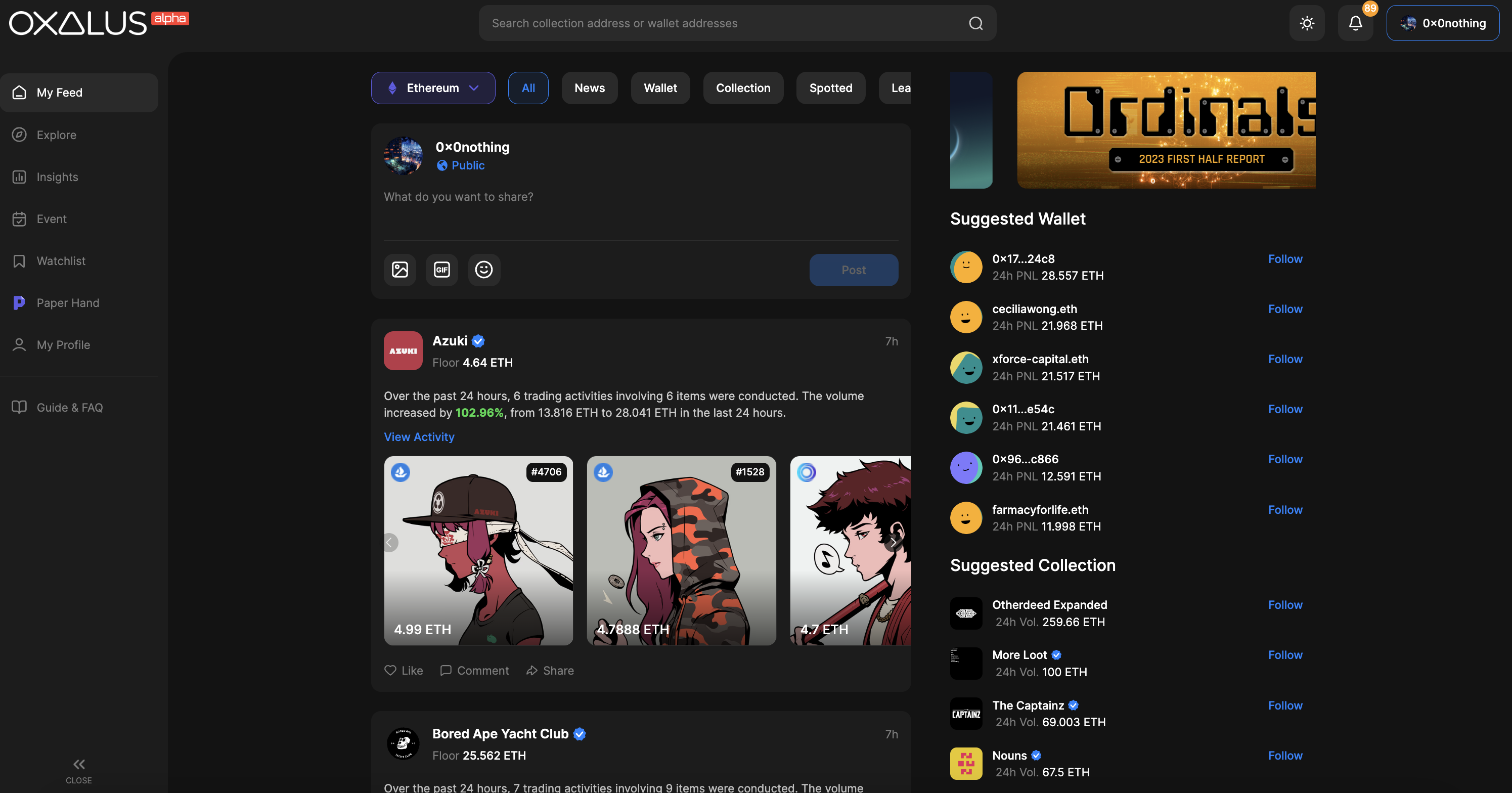
Task: Open the 0x0nothing account menu
Action: (x=1443, y=23)
